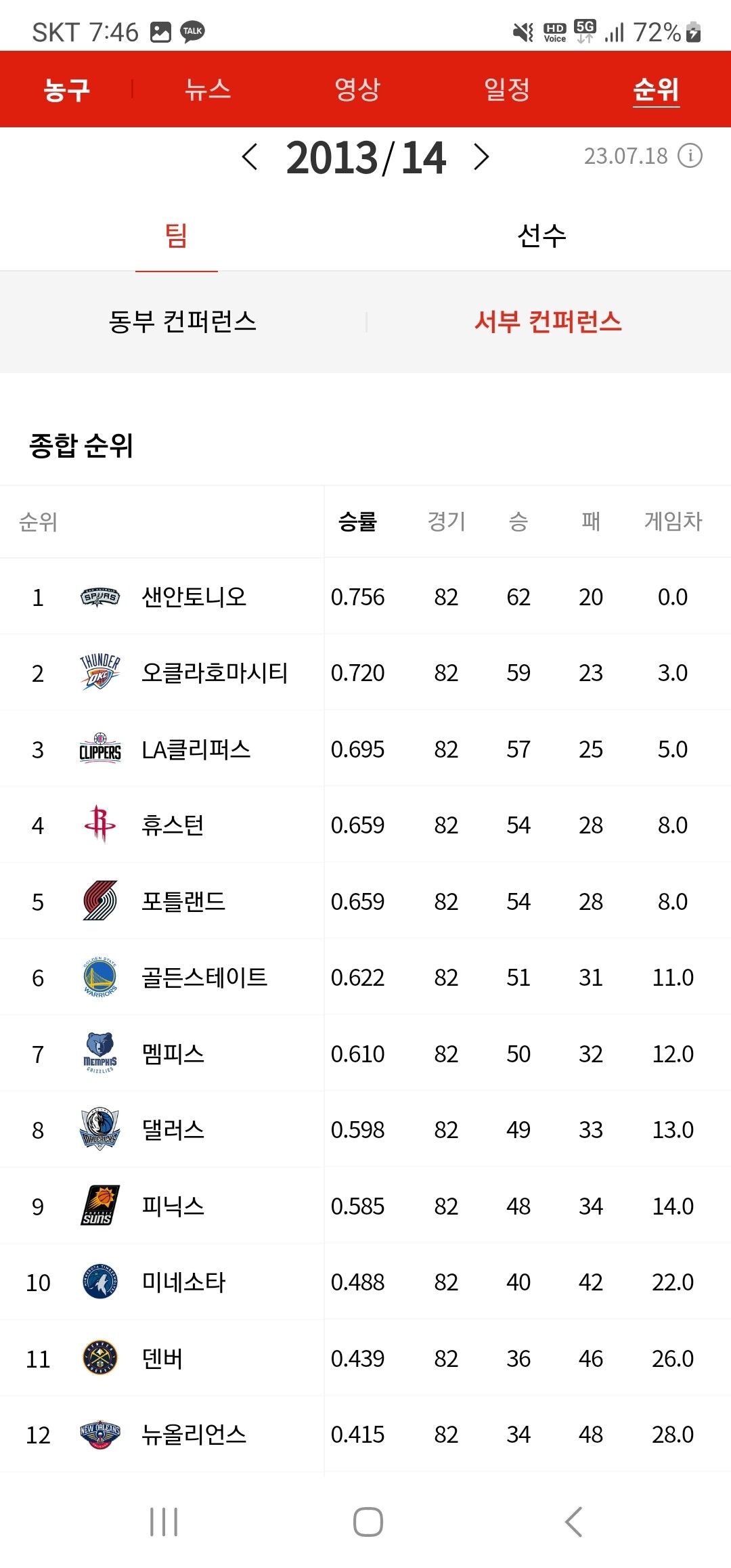
Task: Tap the Golden State Warriors logo
Action: 100,977
